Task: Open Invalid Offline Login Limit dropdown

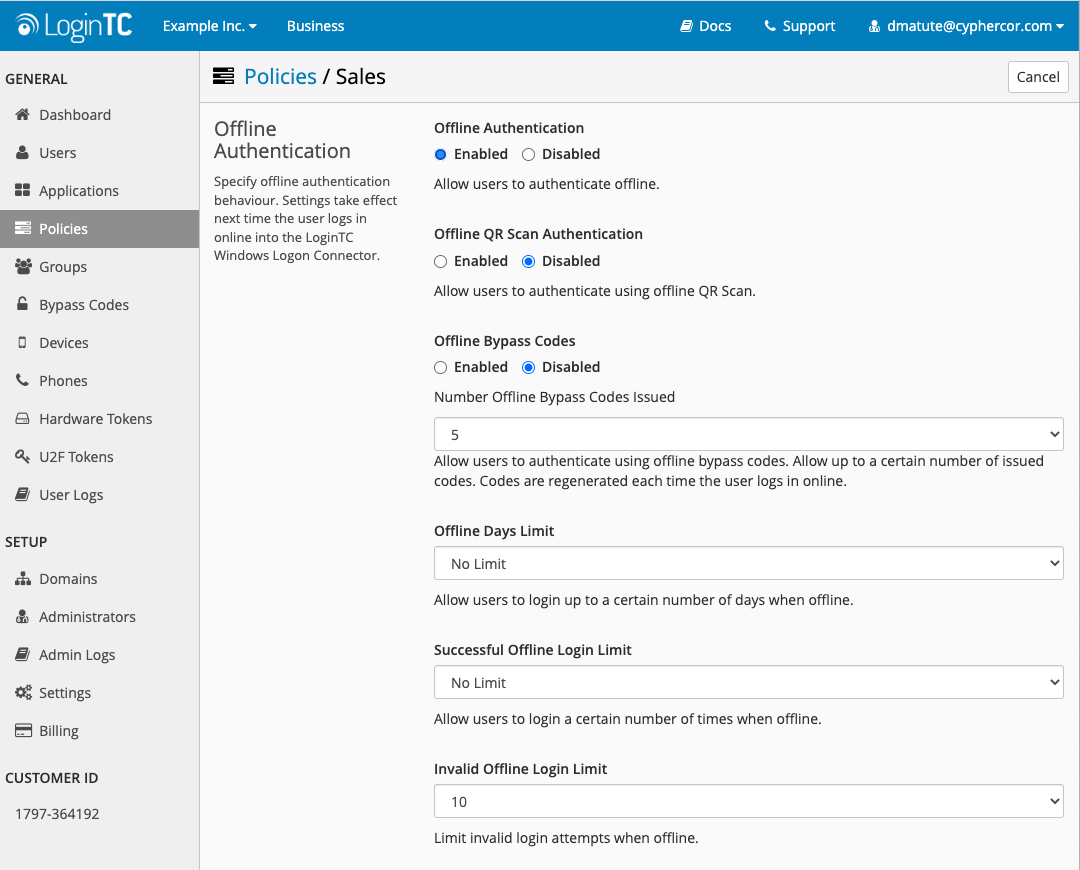Action: point(748,802)
